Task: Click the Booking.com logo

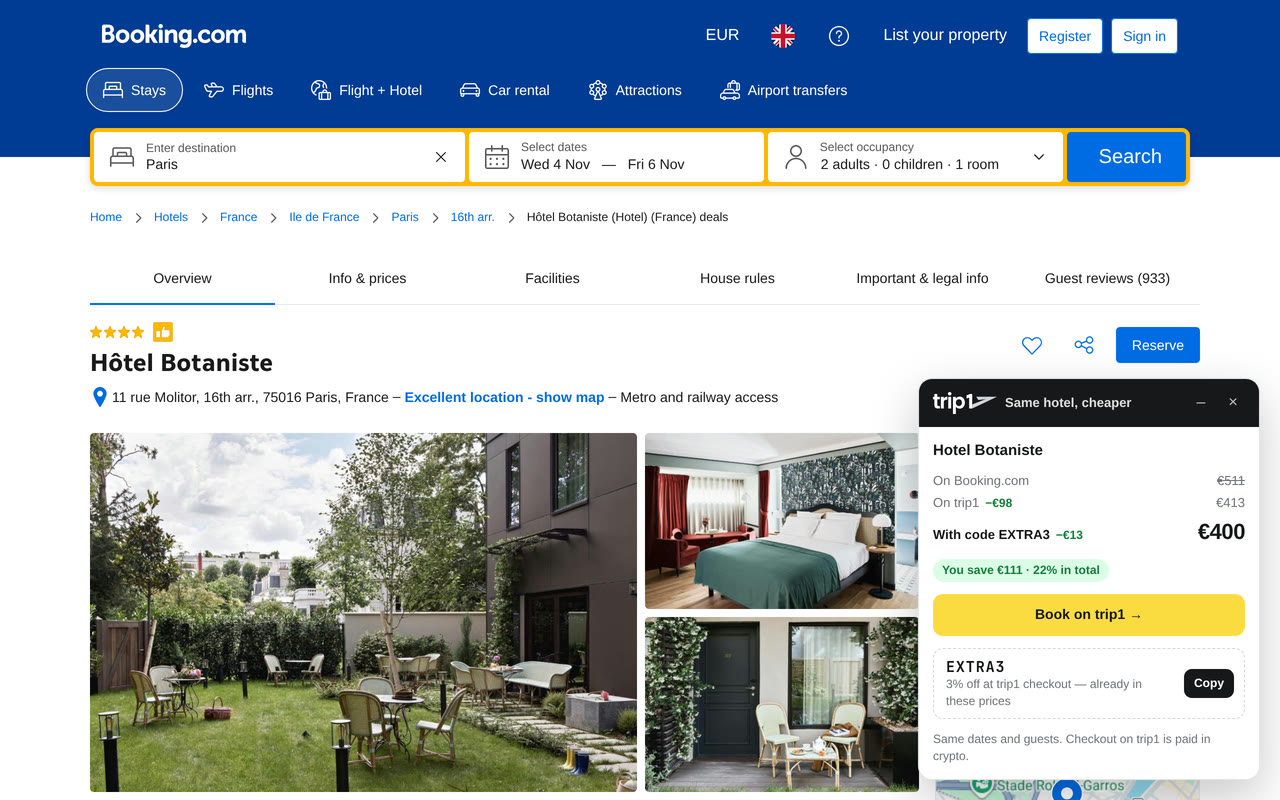Action: 174,35
